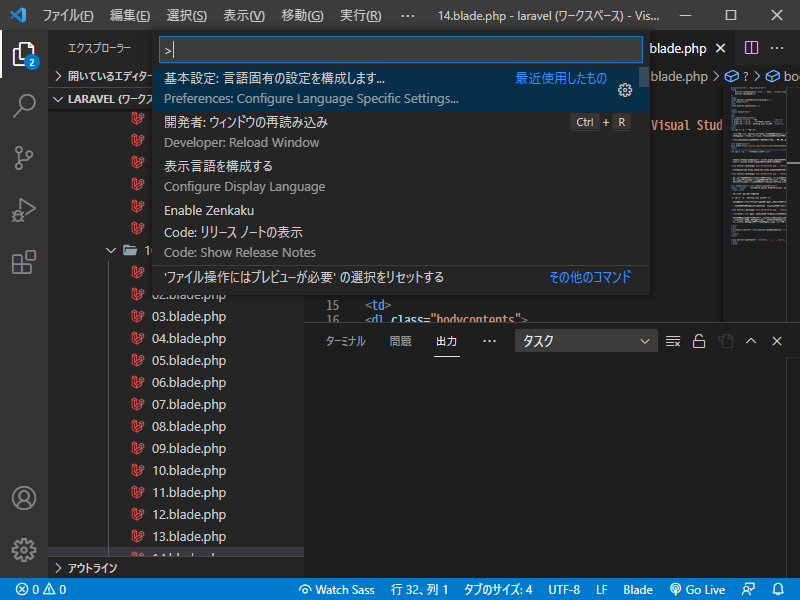The height and width of the screenshot is (600, 800).
Task: Open 13.blade.php in explorer
Action: click(189, 536)
